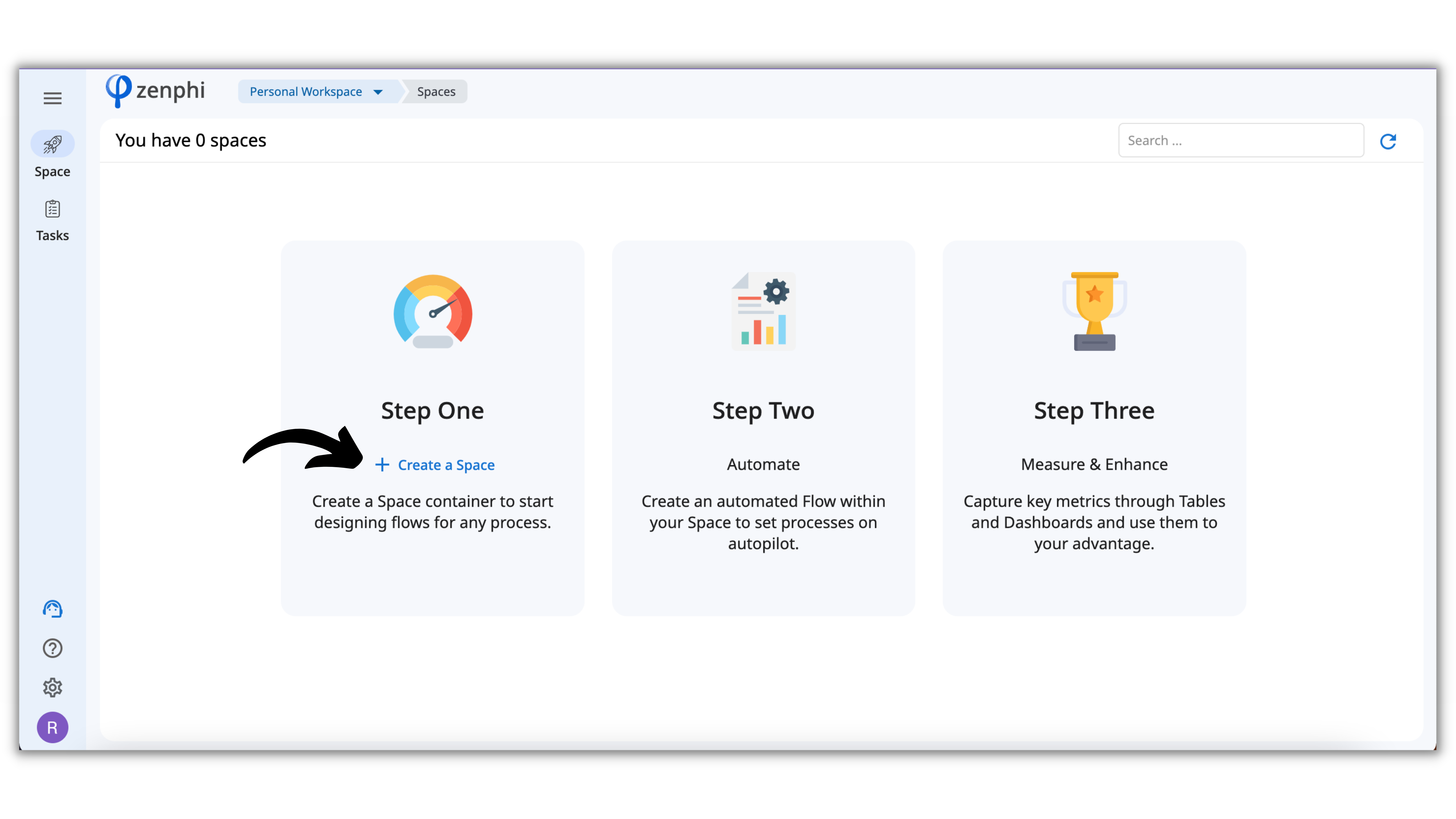This screenshot has height=819, width=1456.
Task: Click the purple R user avatar
Action: click(x=53, y=728)
